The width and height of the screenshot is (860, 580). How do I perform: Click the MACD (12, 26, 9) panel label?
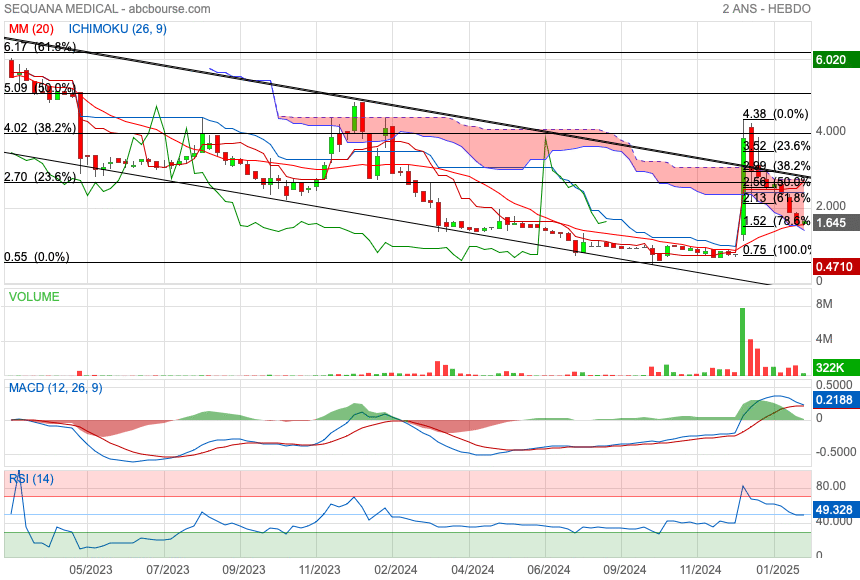point(55,388)
